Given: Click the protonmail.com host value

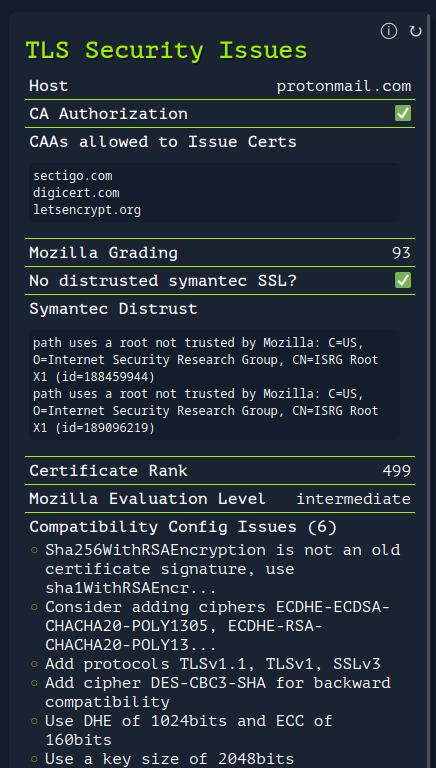Looking at the screenshot, I should (343, 87).
